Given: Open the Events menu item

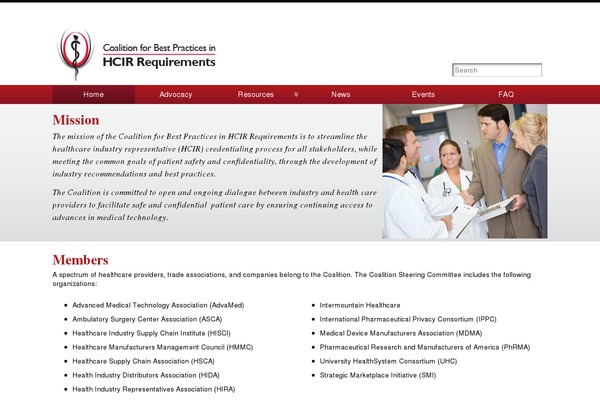Looking at the screenshot, I should (x=423, y=95).
